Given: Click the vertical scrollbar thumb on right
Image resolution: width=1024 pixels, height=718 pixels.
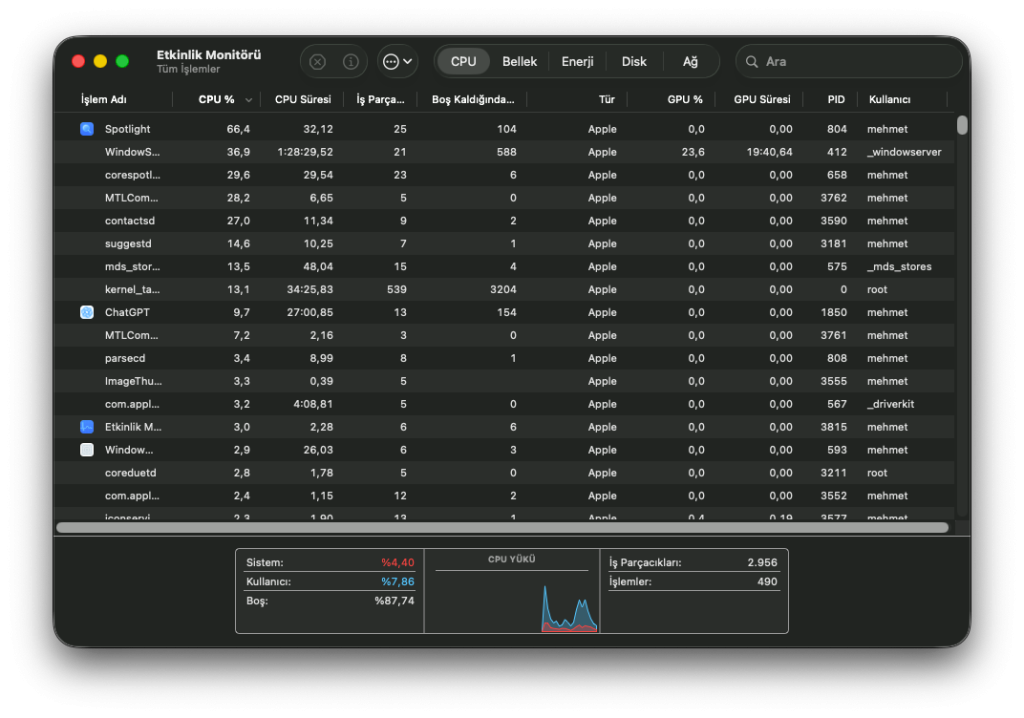Looking at the screenshot, I should 962,126.
